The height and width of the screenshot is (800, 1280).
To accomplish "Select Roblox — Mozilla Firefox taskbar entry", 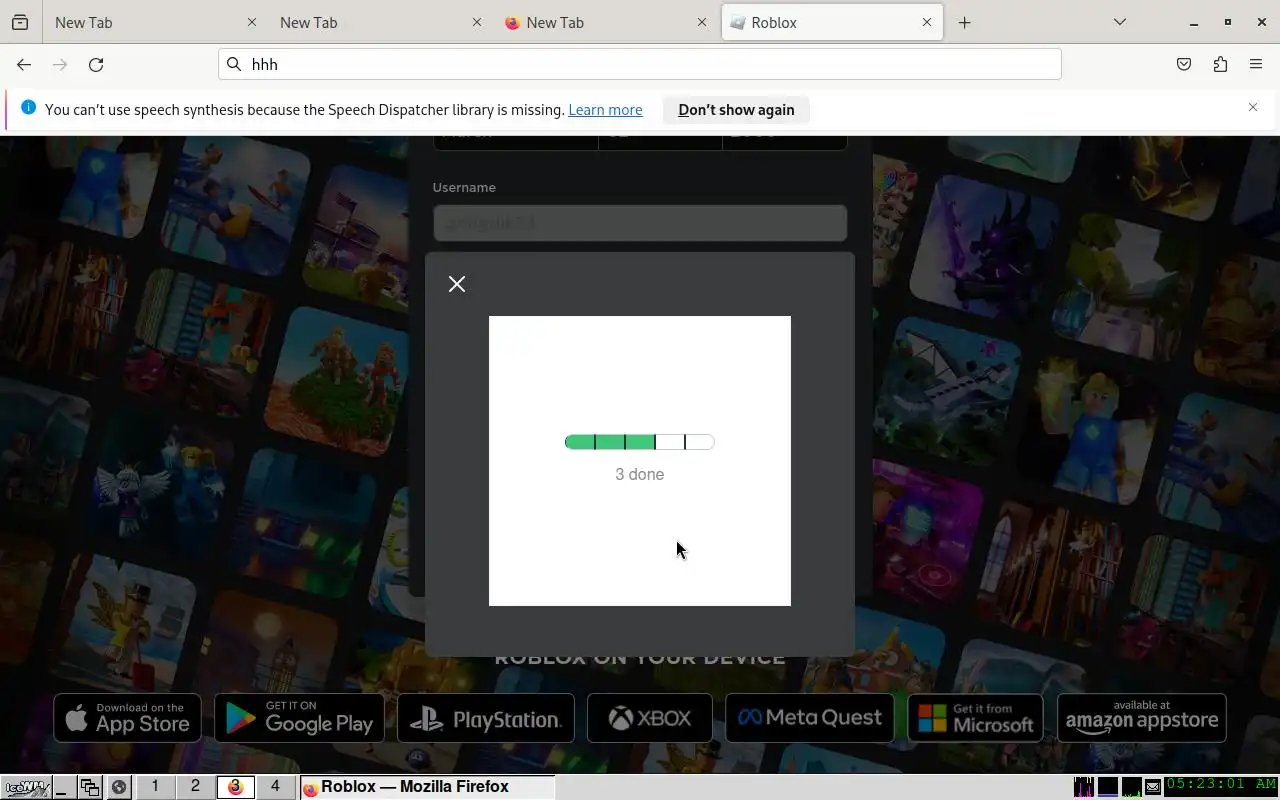I will pyautogui.click(x=427, y=787).
